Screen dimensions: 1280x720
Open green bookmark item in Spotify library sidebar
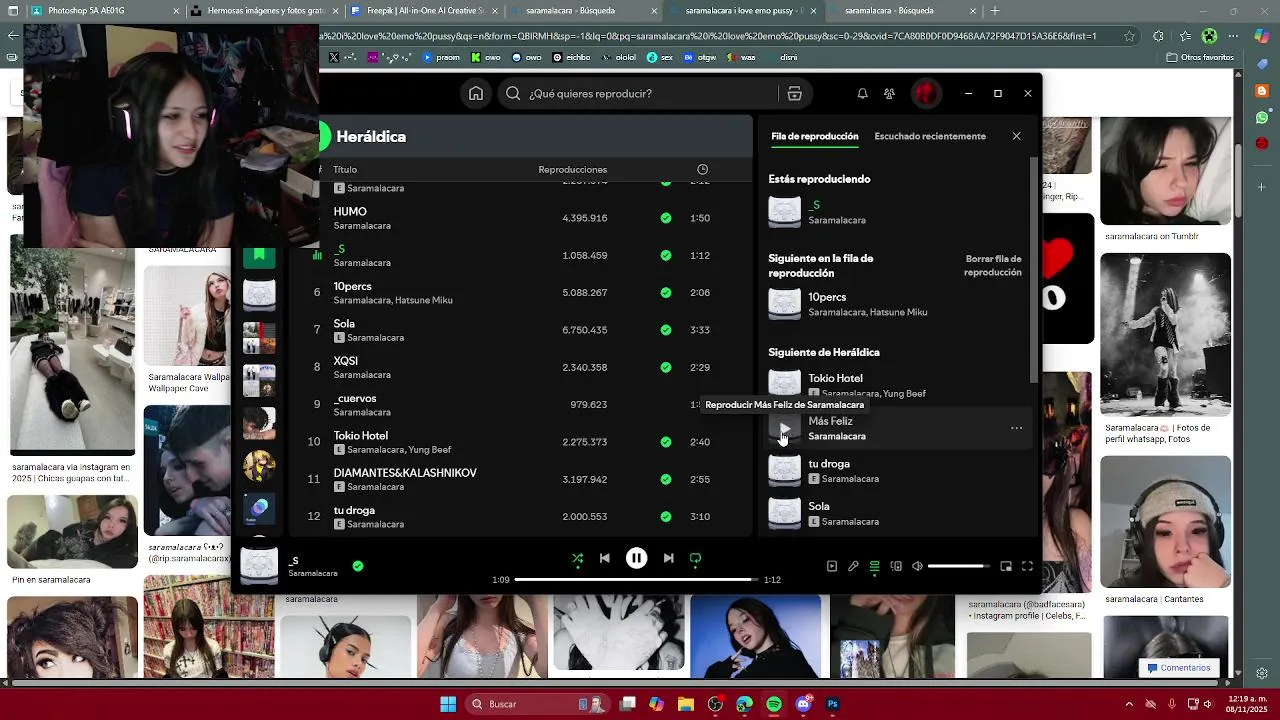(259, 256)
